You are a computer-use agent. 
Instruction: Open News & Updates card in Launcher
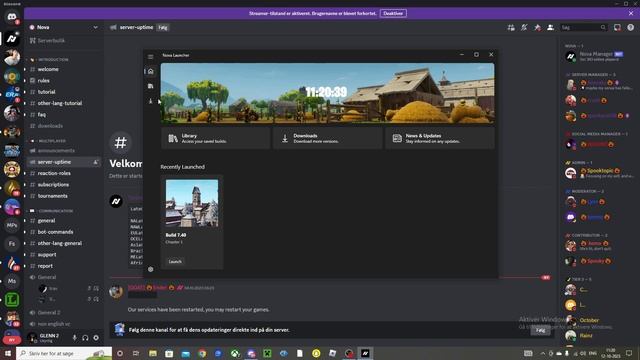(440, 138)
